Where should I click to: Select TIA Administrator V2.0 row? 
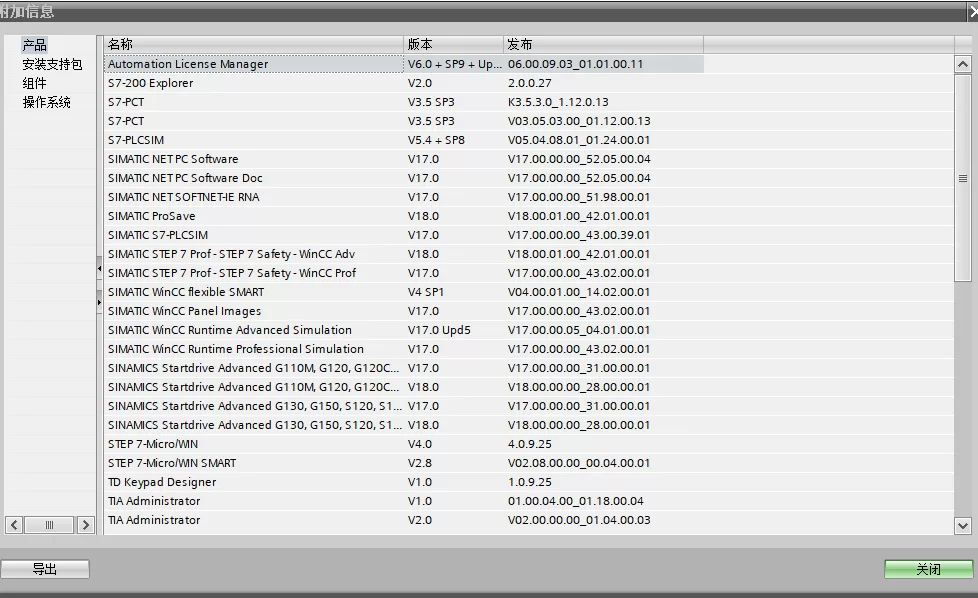(404, 521)
